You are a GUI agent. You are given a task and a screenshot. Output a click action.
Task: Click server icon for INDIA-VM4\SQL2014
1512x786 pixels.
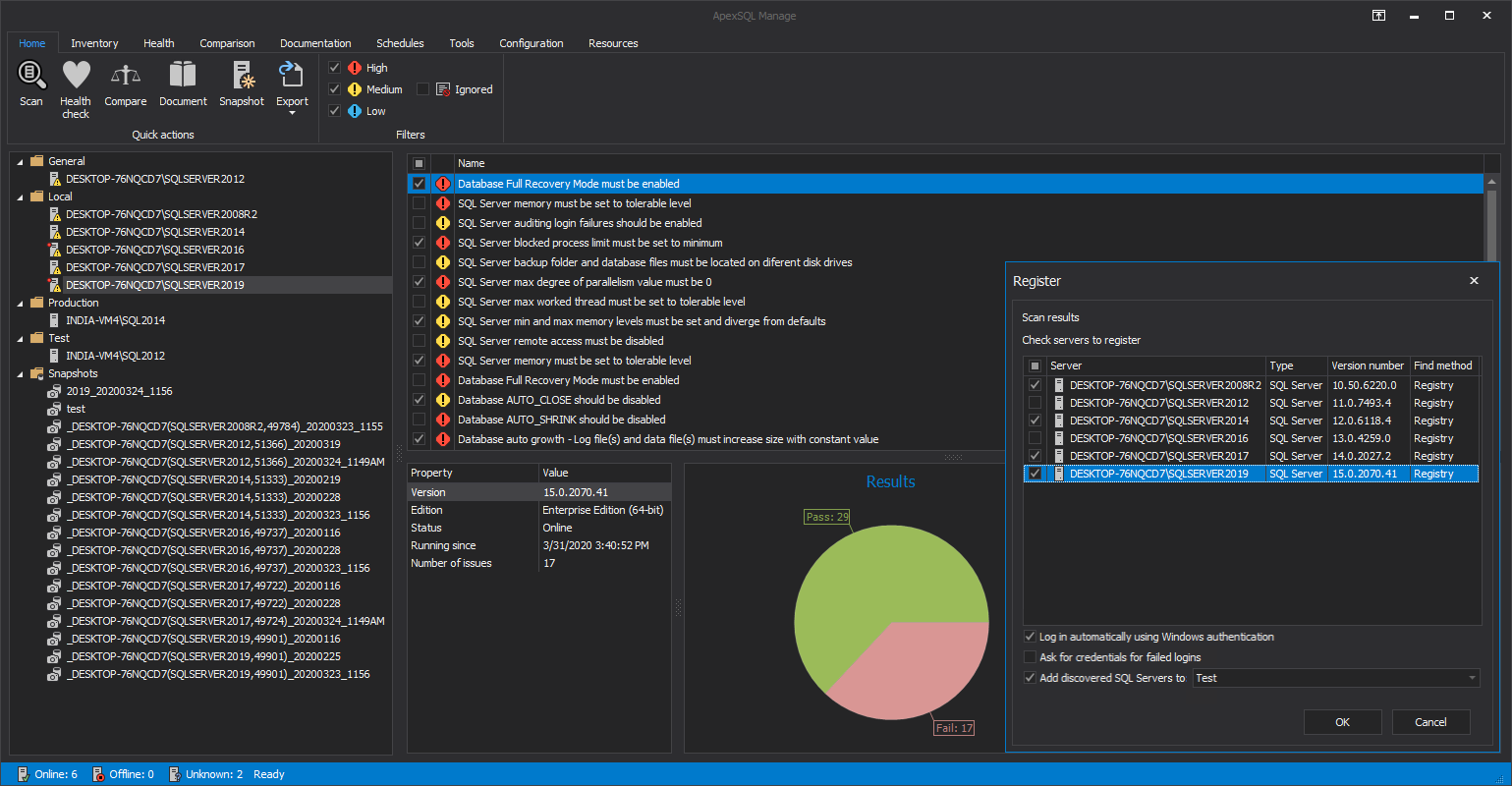click(x=55, y=320)
